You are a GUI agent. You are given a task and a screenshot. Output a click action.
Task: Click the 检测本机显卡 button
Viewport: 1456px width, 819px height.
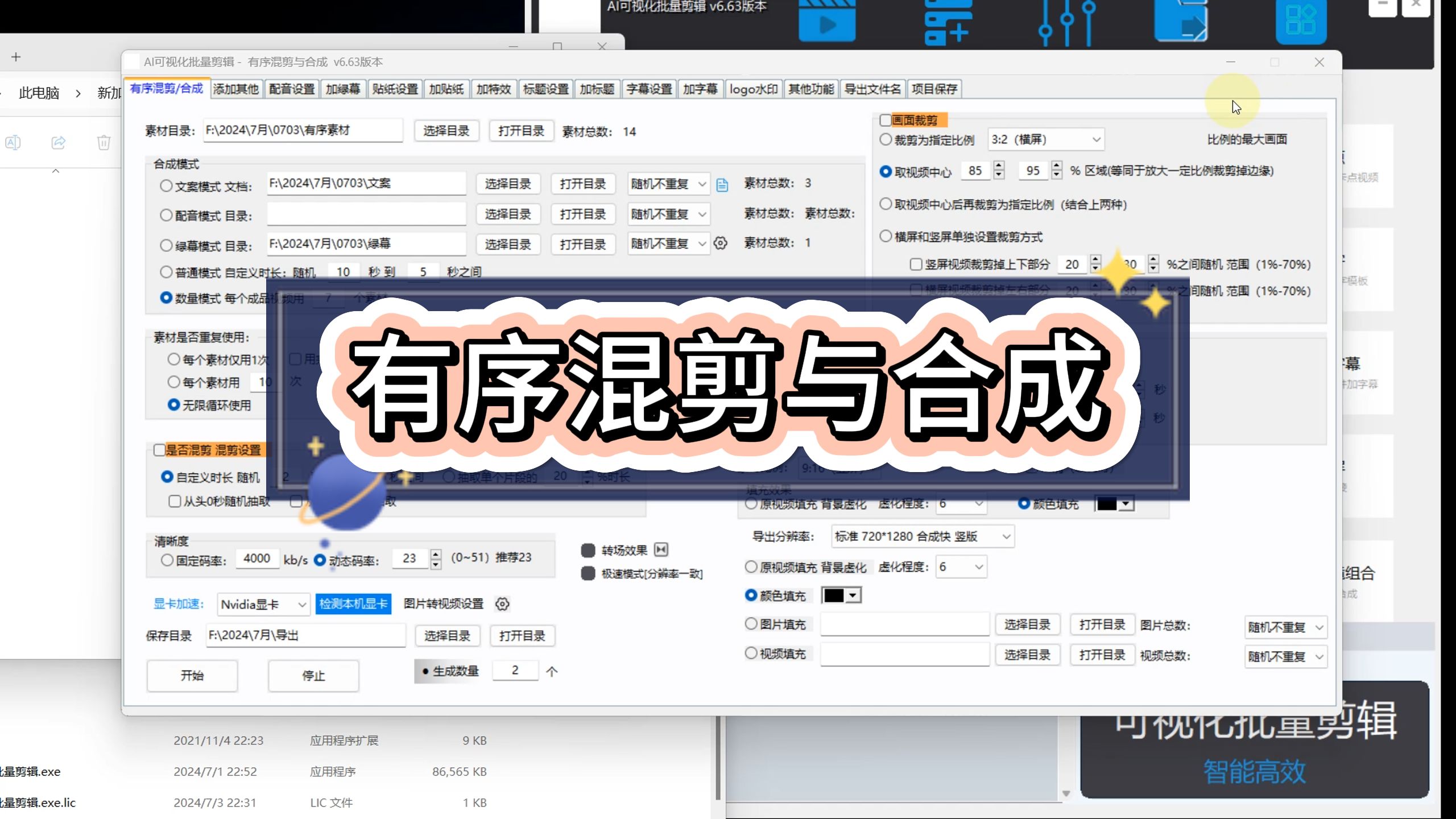(x=353, y=604)
